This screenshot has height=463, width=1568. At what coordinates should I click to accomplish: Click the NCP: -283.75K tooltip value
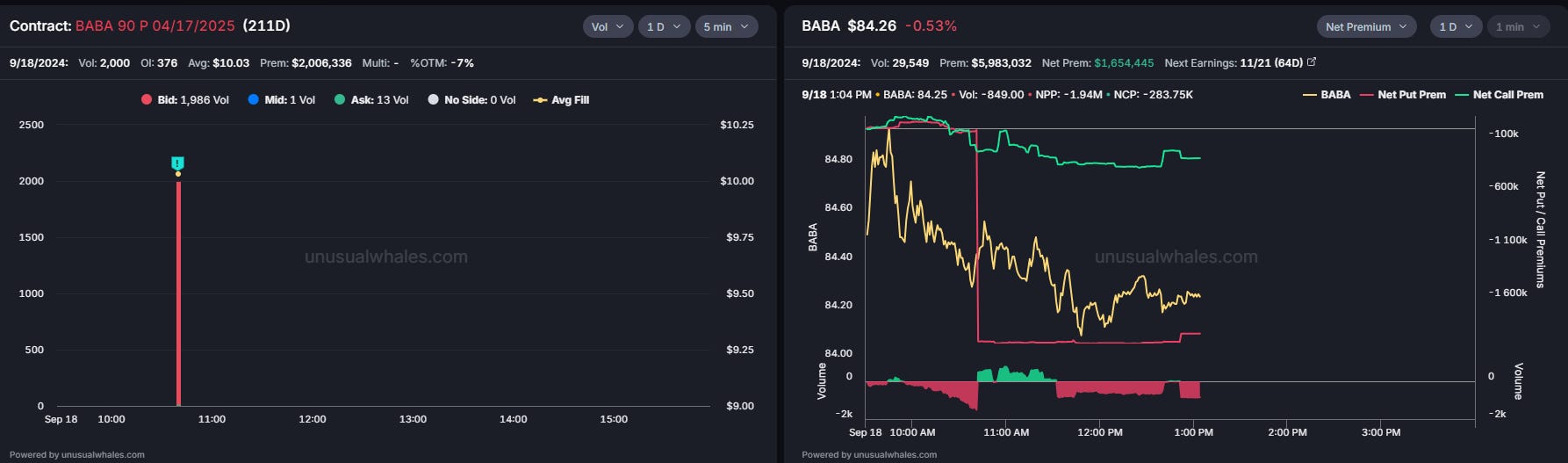click(1153, 95)
